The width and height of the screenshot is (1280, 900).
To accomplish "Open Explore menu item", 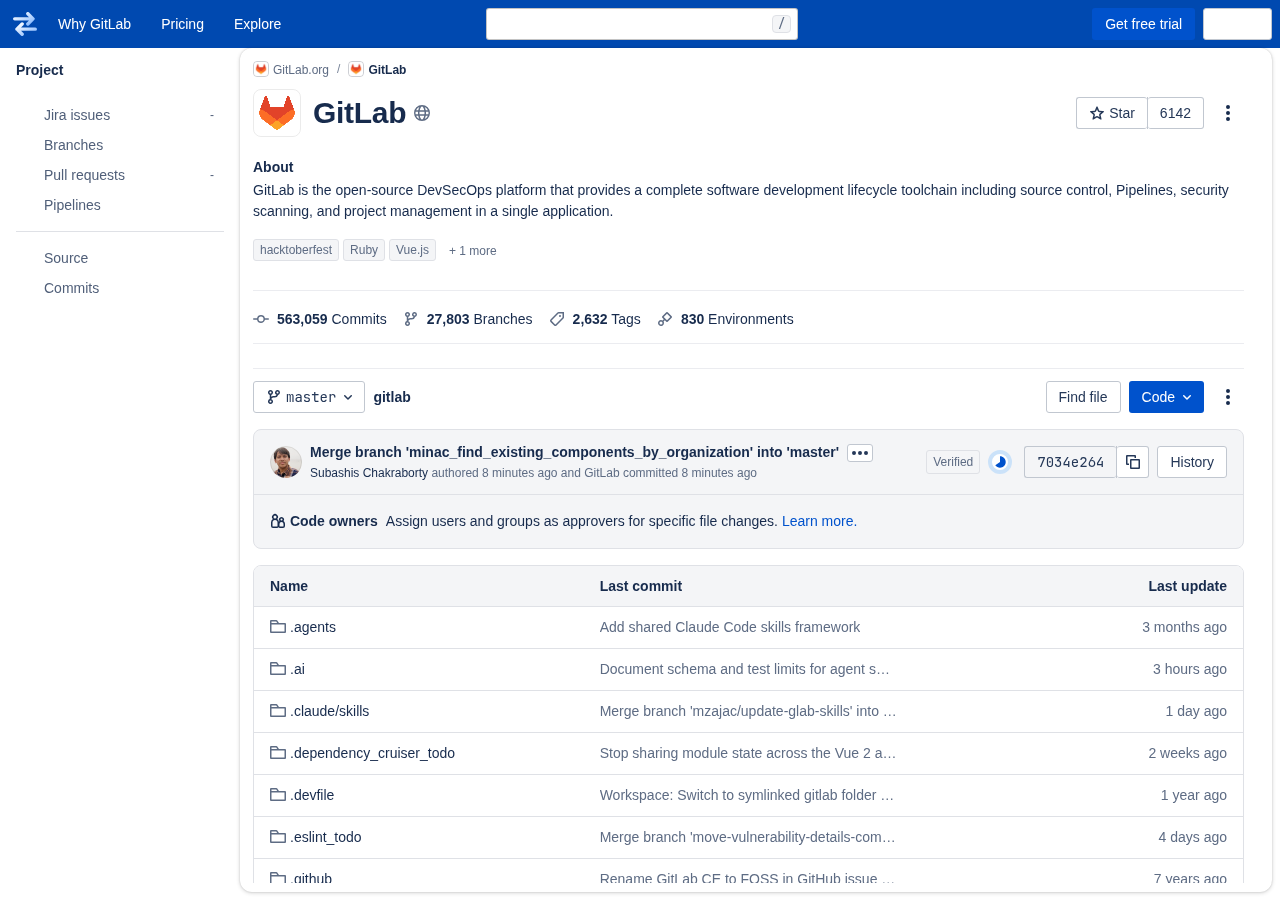I will click(x=257, y=24).
